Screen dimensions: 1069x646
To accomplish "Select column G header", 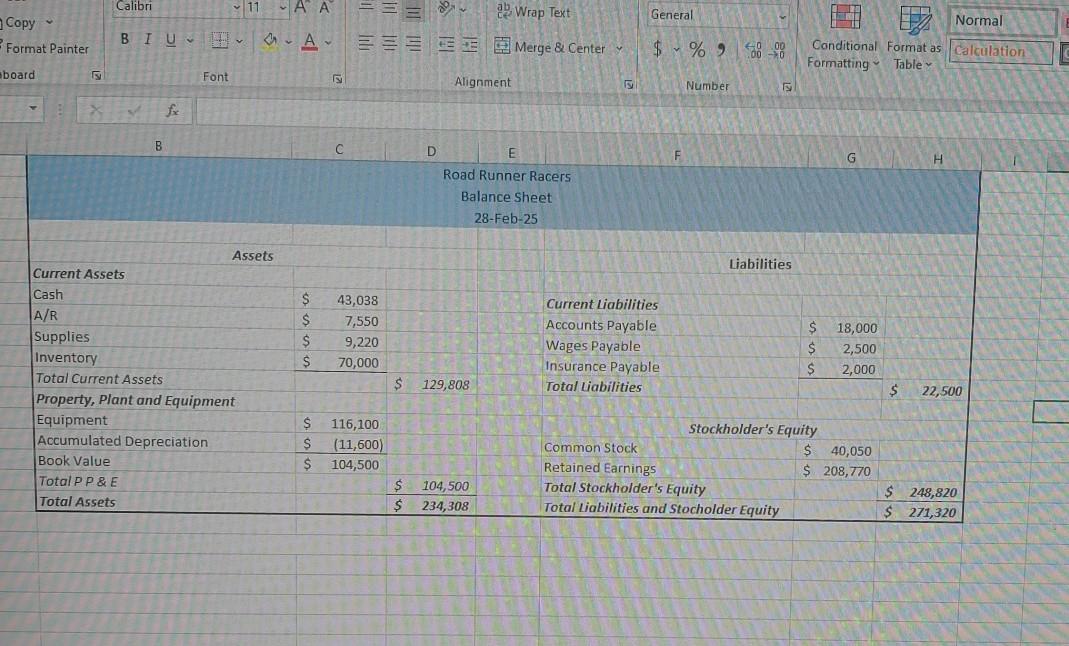I will tap(850, 158).
